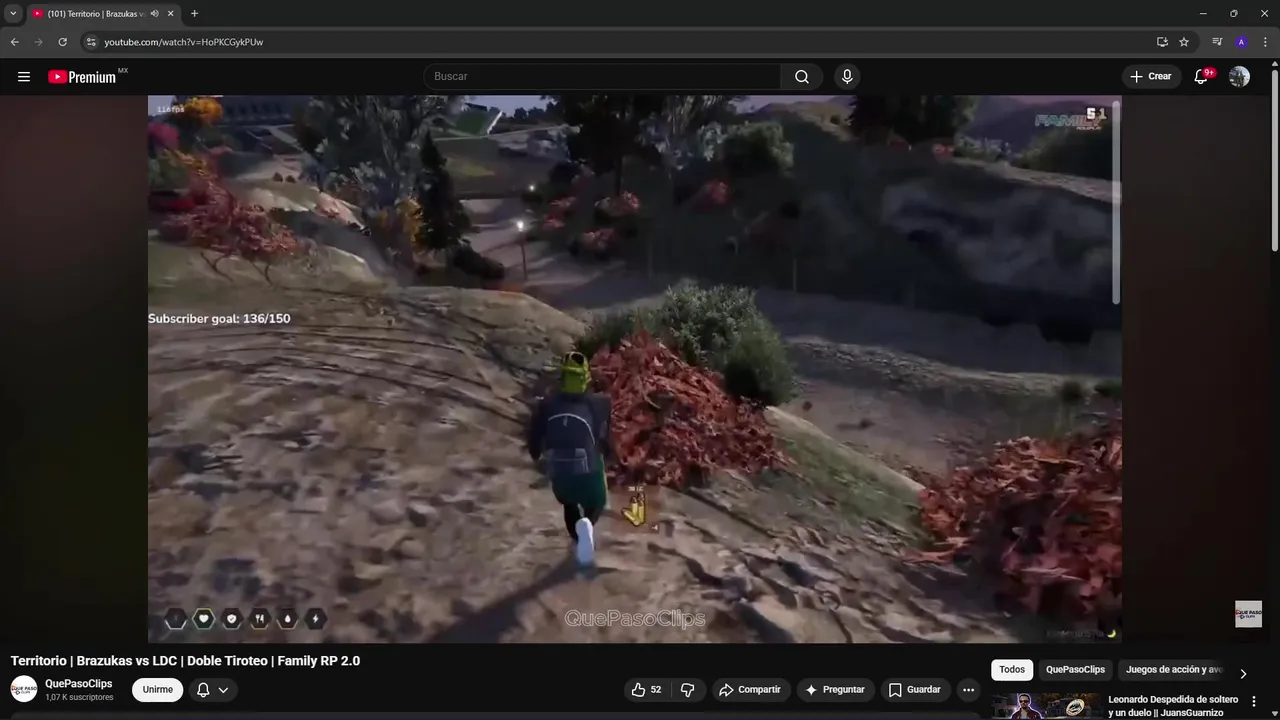Go to YouTube Premium home logo
Image resolution: width=1280 pixels, height=720 pixels.
(82, 77)
